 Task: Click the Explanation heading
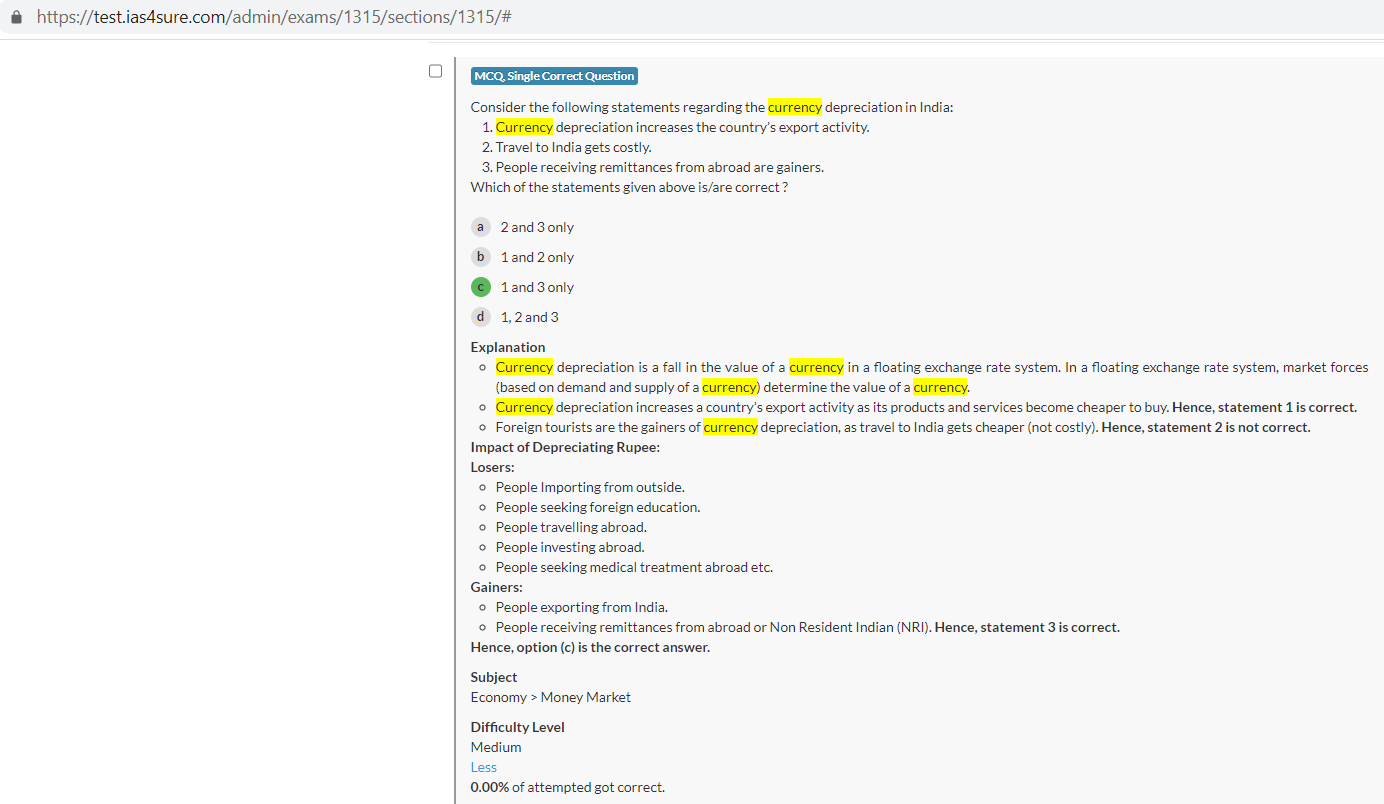click(x=508, y=347)
